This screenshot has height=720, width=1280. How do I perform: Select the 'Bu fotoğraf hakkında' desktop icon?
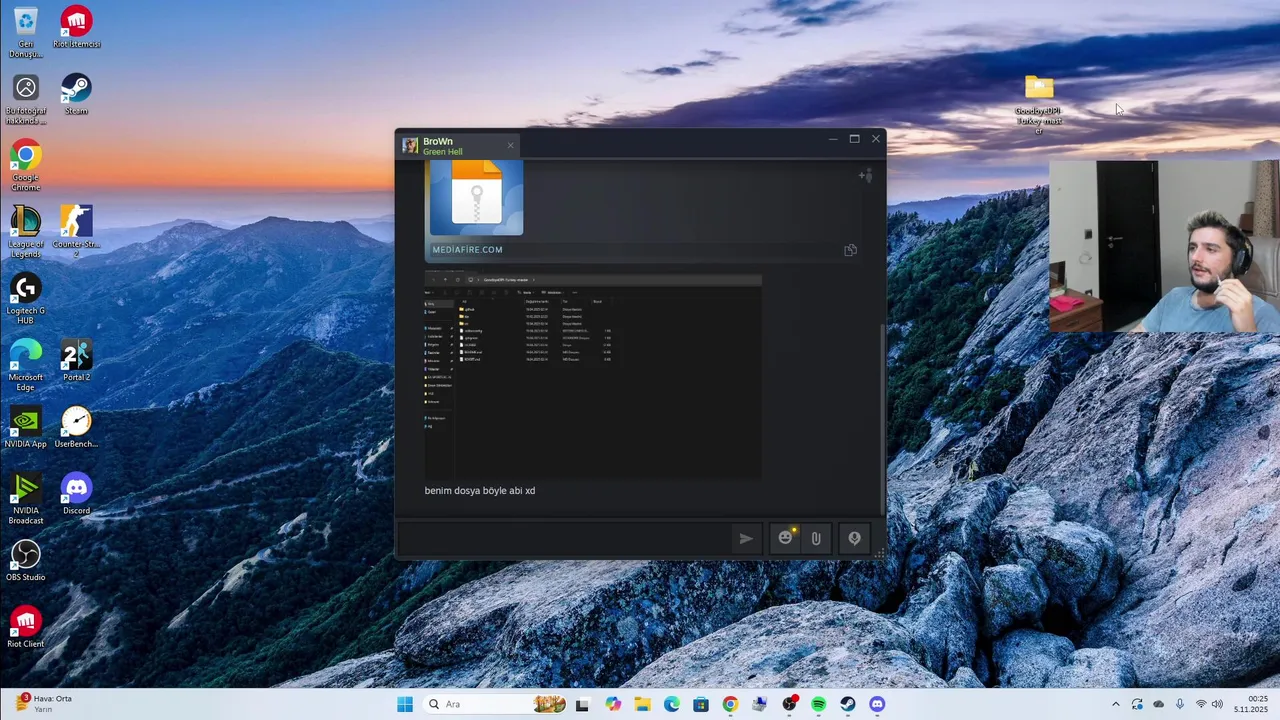click(x=26, y=99)
